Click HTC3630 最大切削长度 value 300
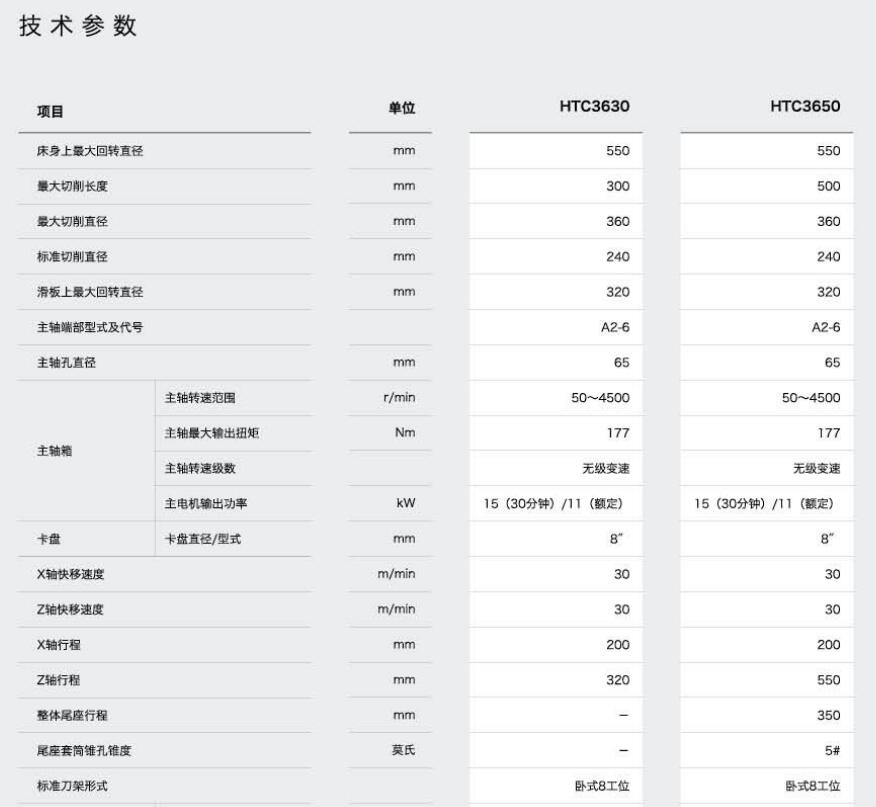The image size is (876, 807). coord(618,186)
